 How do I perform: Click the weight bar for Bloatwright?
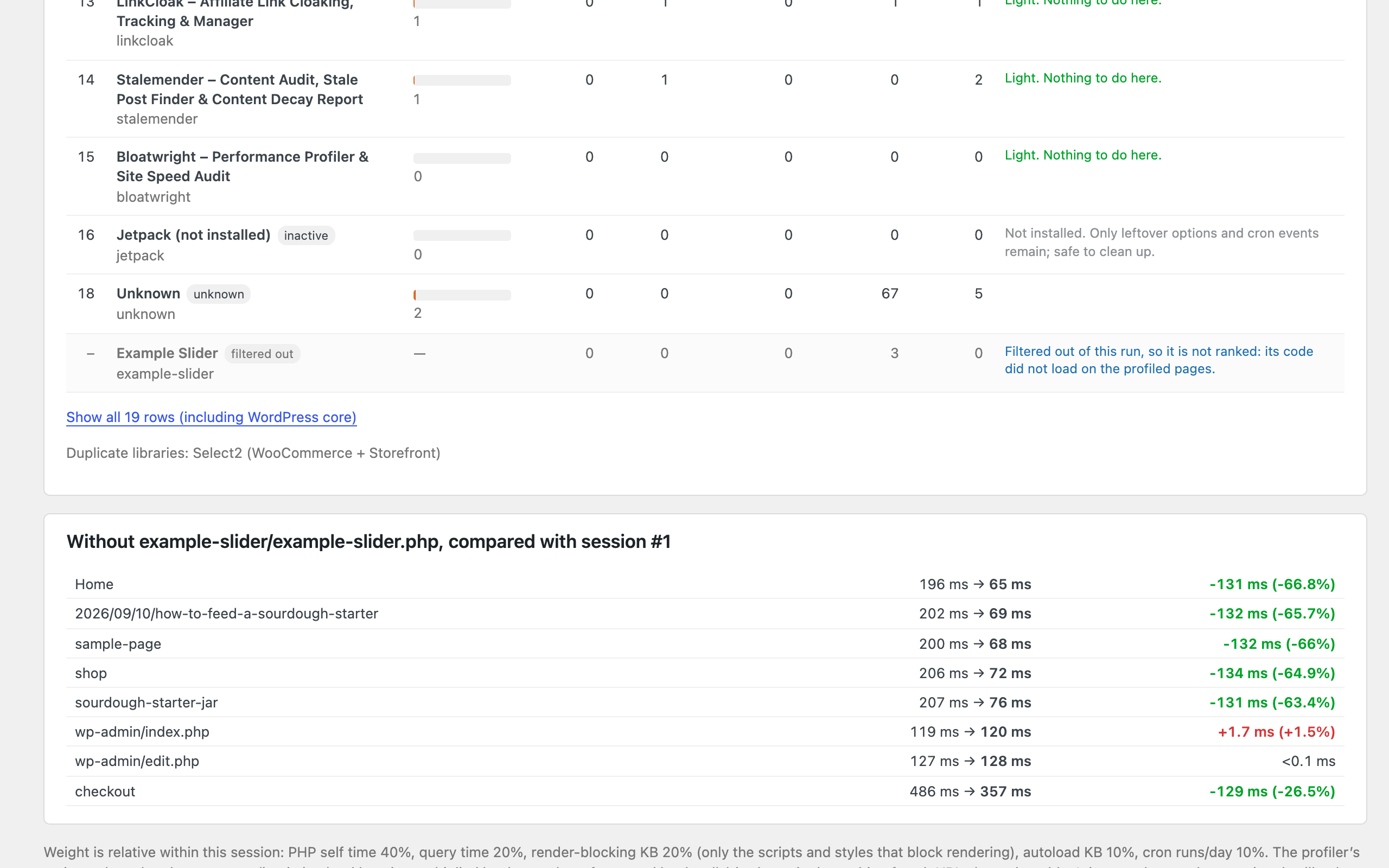(x=462, y=158)
